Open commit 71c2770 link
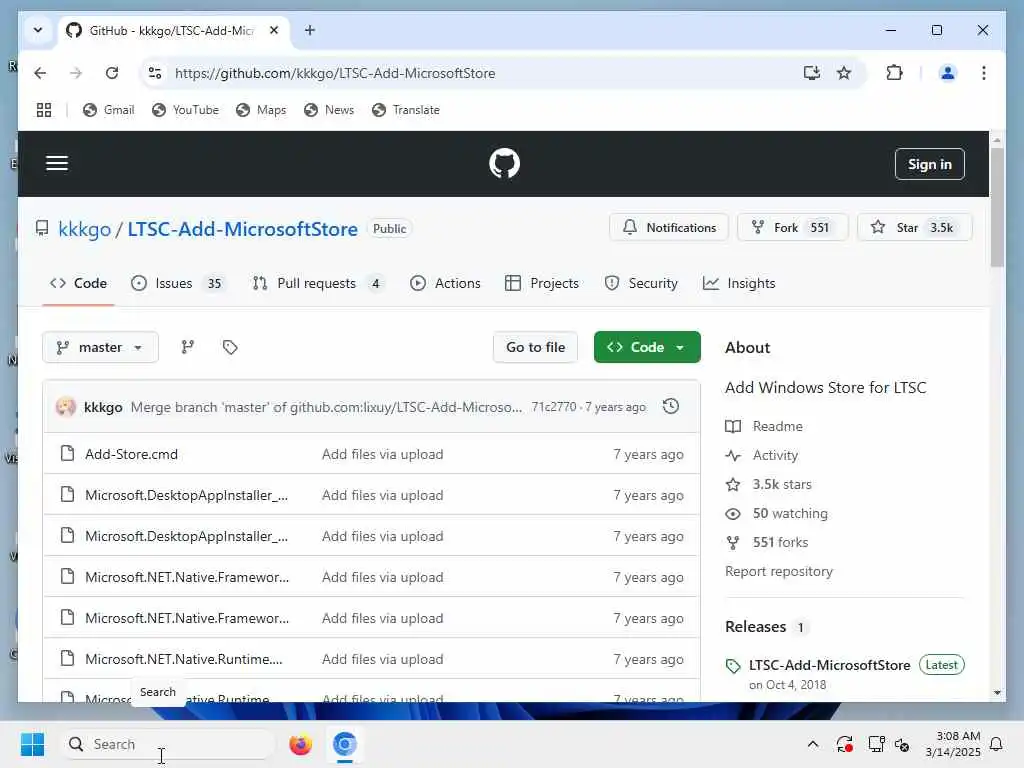Image resolution: width=1024 pixels, height=768 pixels. 553,407
